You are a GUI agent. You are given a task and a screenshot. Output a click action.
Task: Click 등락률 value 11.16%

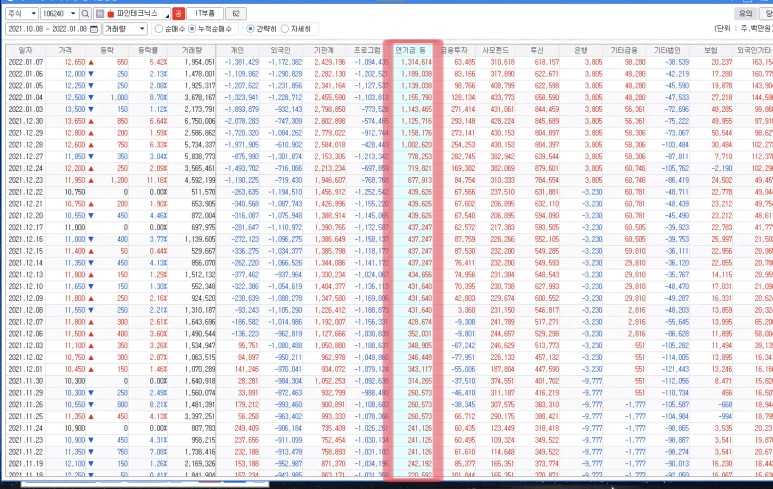pyautogui.click(x=158, y=180)
